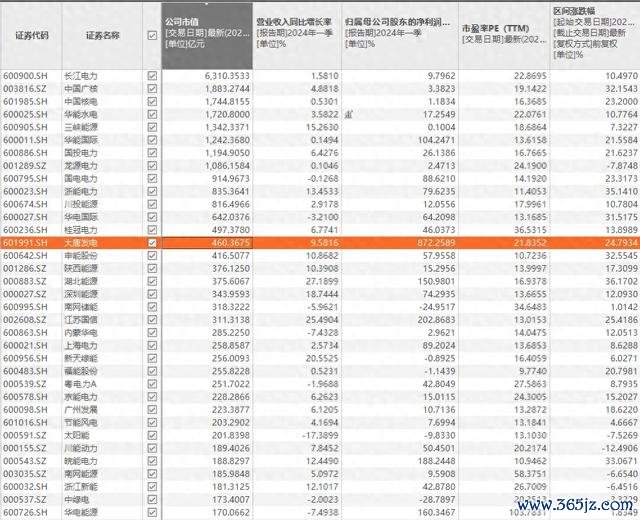Select security code 003816.SZ
640x520 pixels.
click(x=25, y=89)
